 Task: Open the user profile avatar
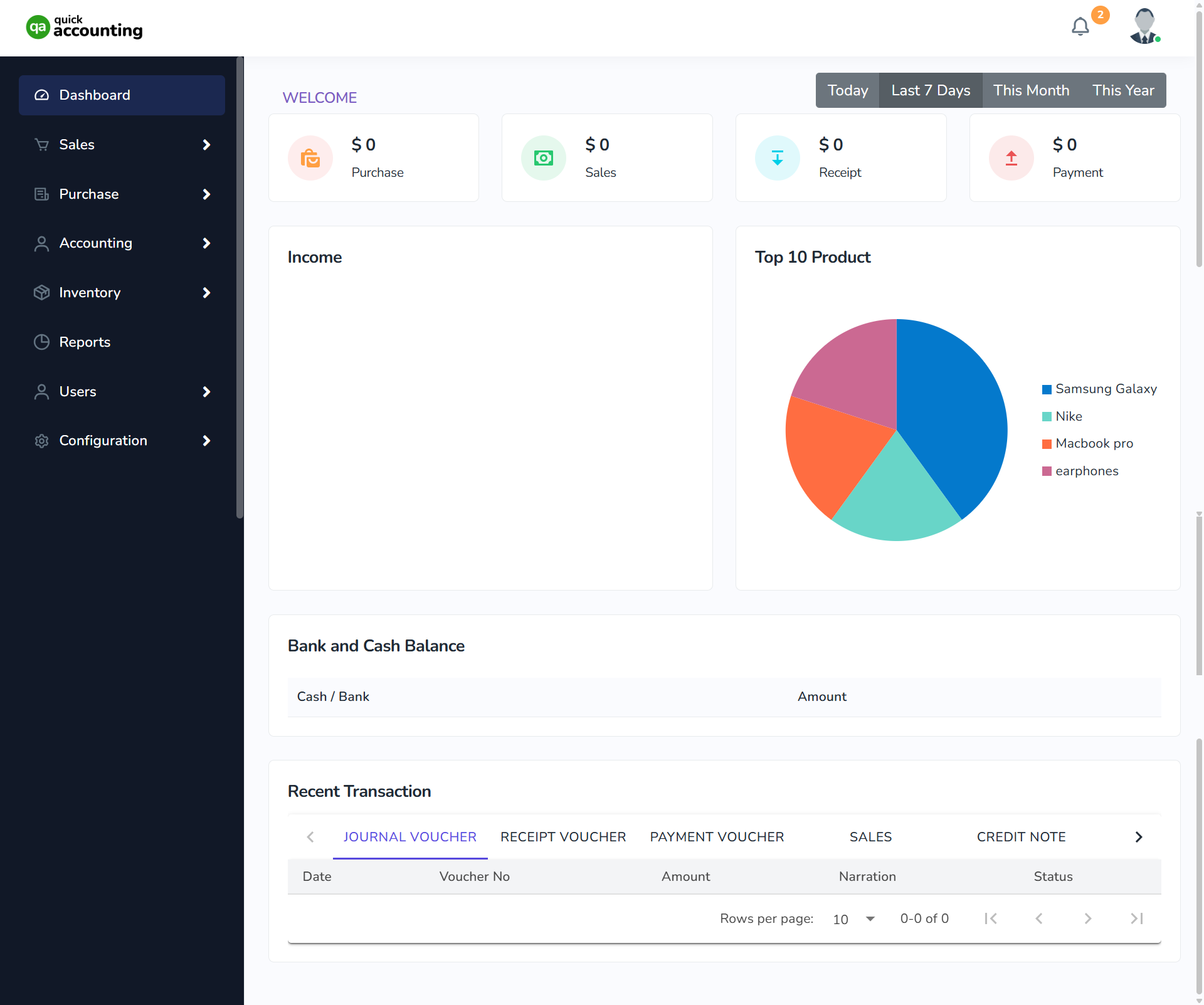tap(1144, 26)
